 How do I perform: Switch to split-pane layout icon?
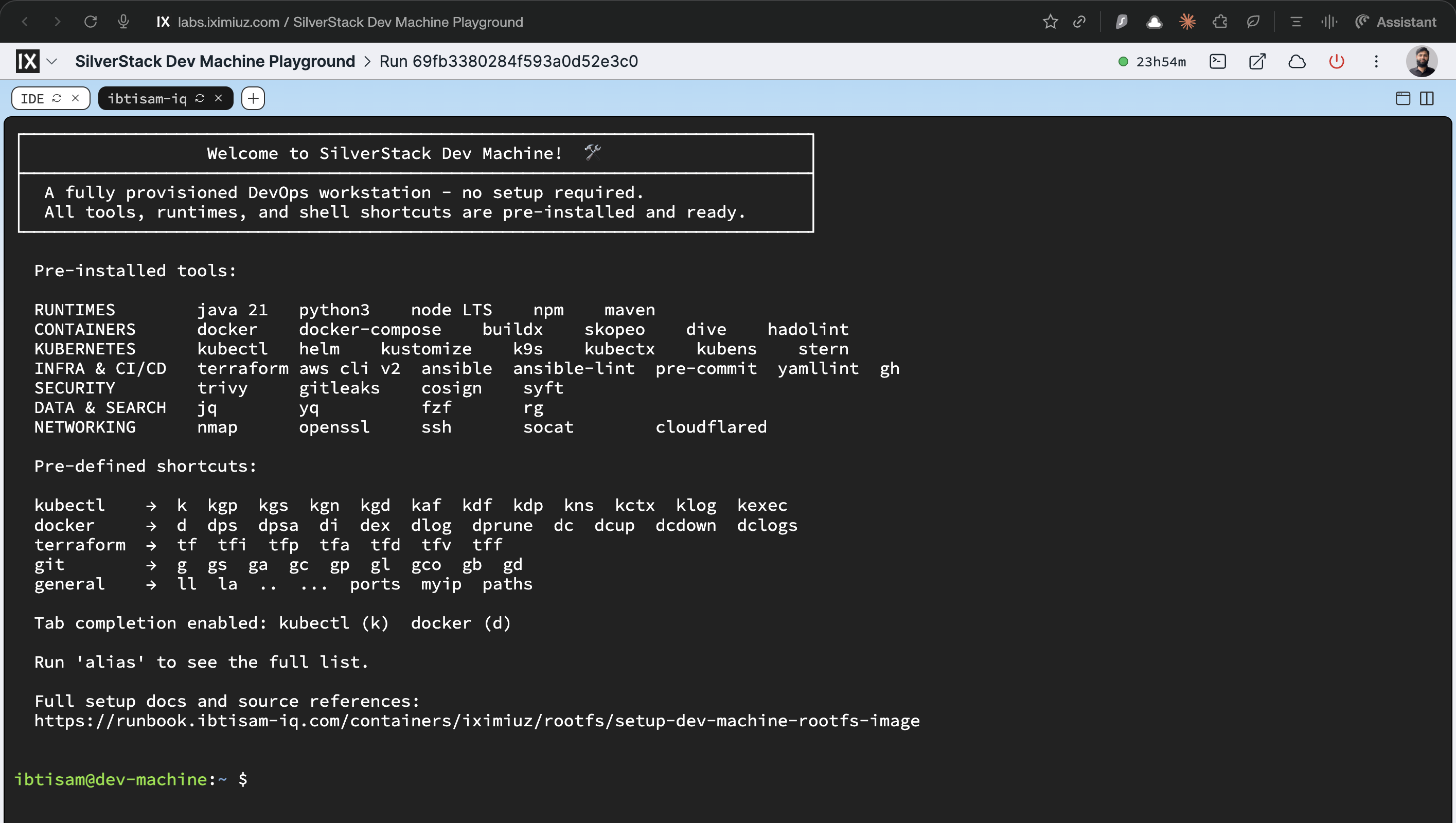1426,98
